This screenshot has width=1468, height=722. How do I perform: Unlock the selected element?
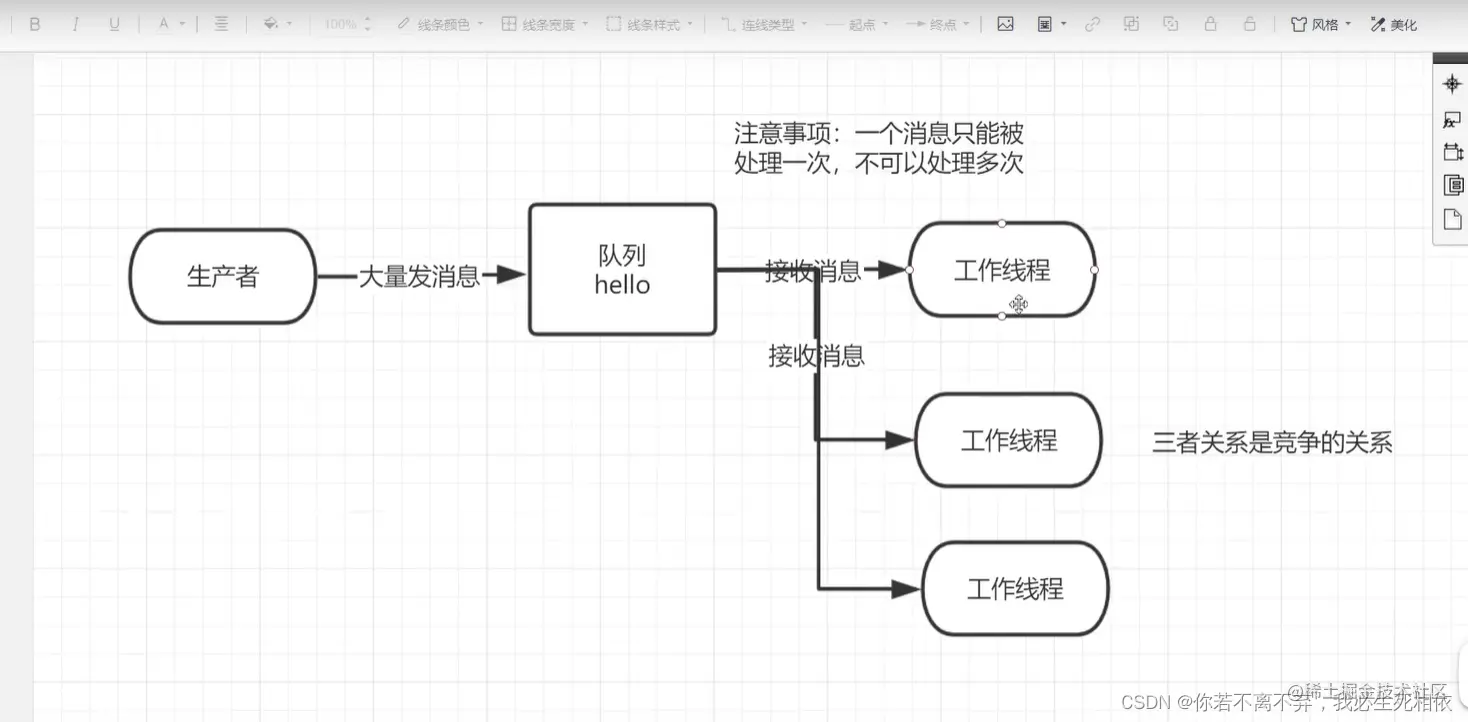(1249, 23)
